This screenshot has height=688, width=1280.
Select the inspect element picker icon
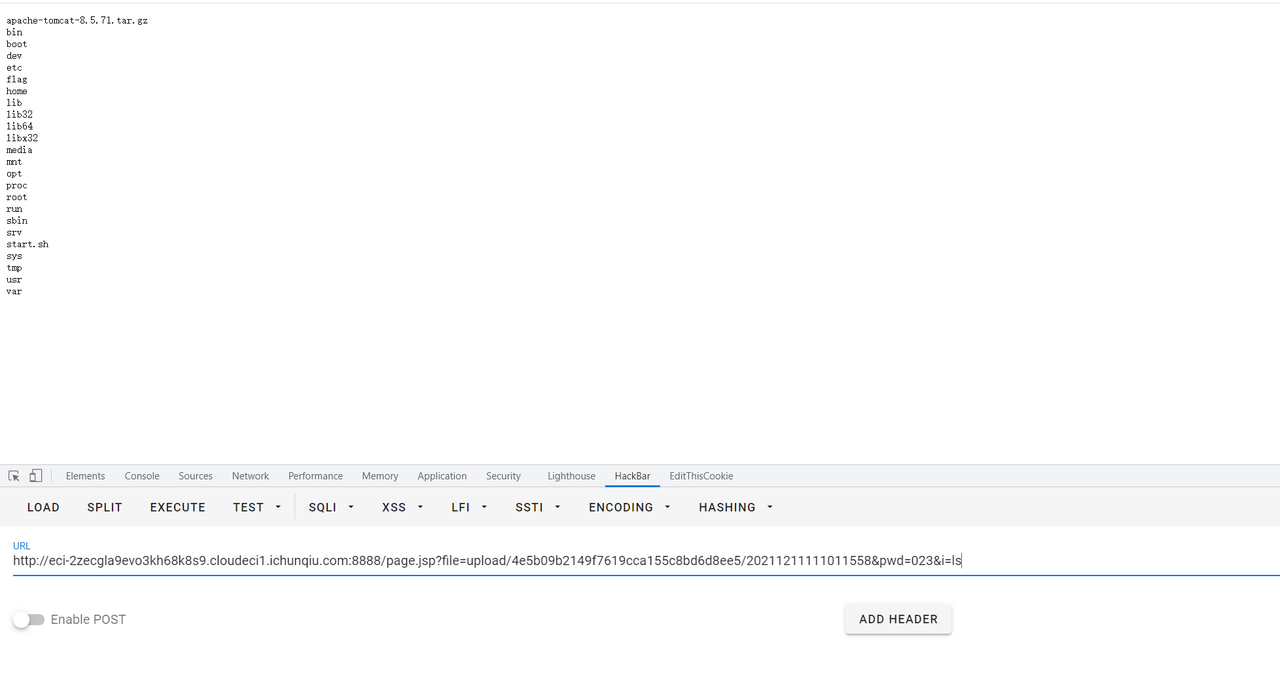[14, 476]
